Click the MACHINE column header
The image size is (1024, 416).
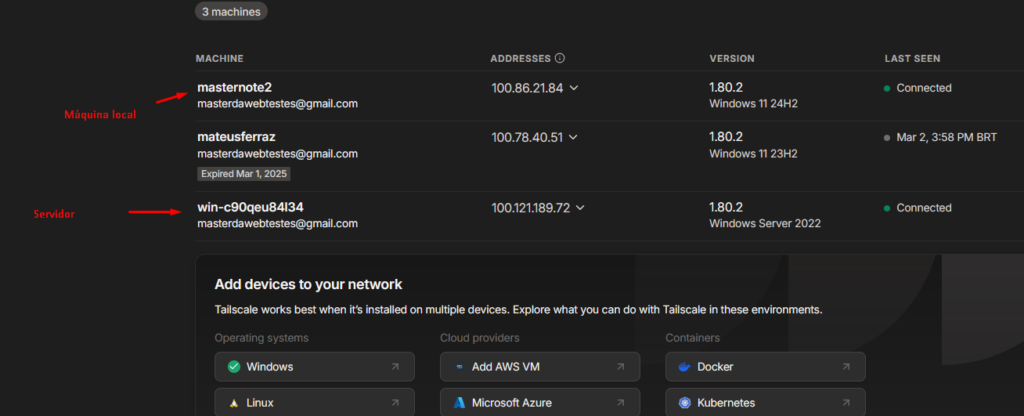point(219,59)
